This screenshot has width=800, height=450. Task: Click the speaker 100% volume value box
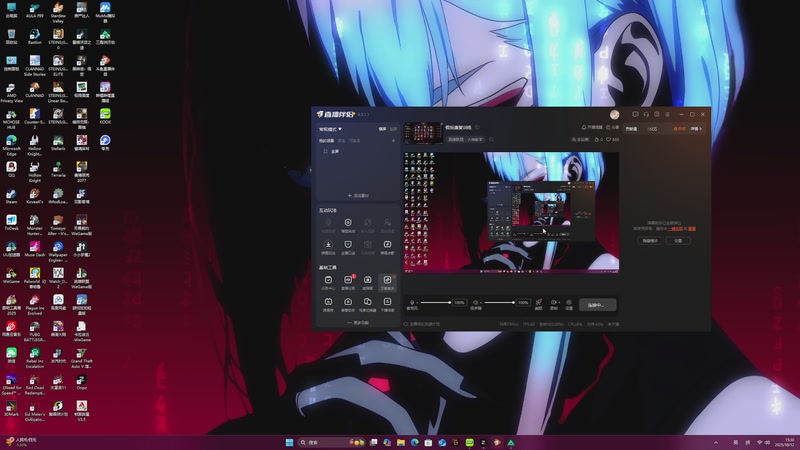pos(523,303)
